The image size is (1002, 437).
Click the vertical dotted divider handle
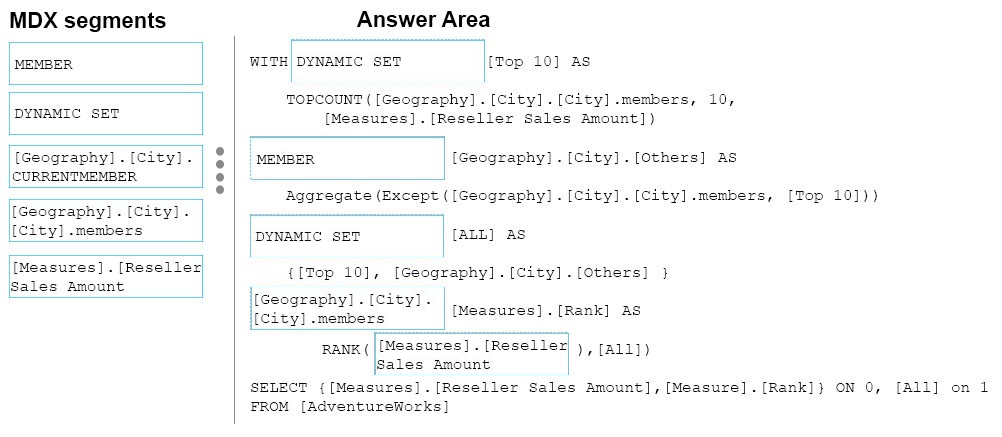[220, 171]
